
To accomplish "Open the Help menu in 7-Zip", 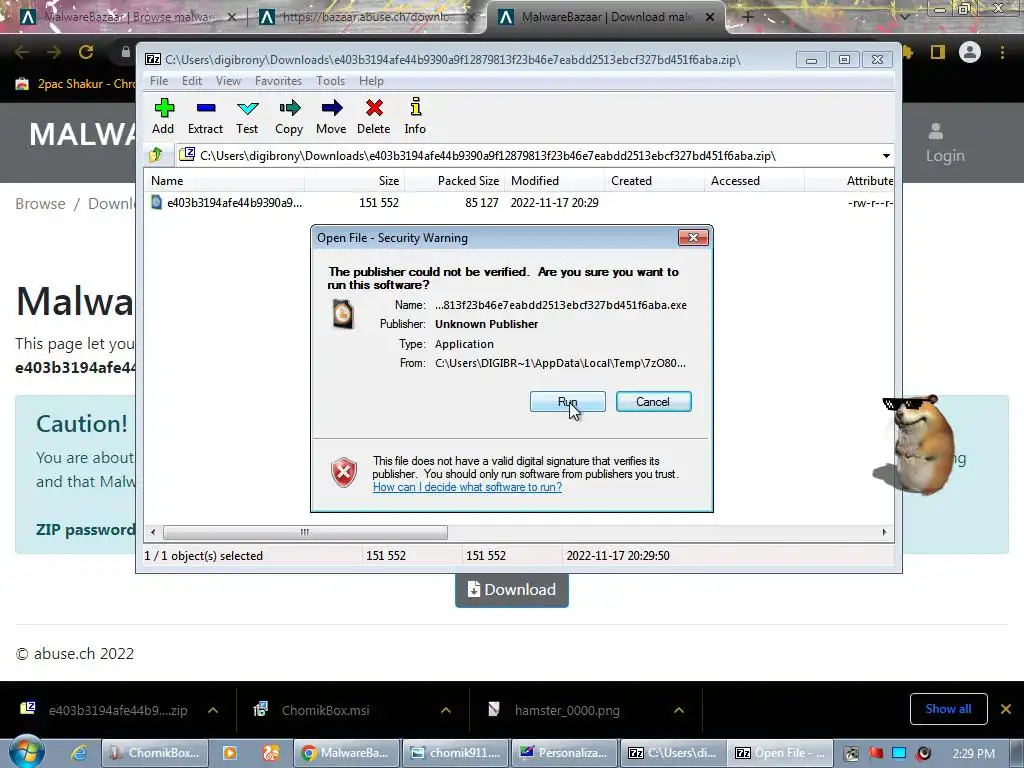I will (371, 81).
